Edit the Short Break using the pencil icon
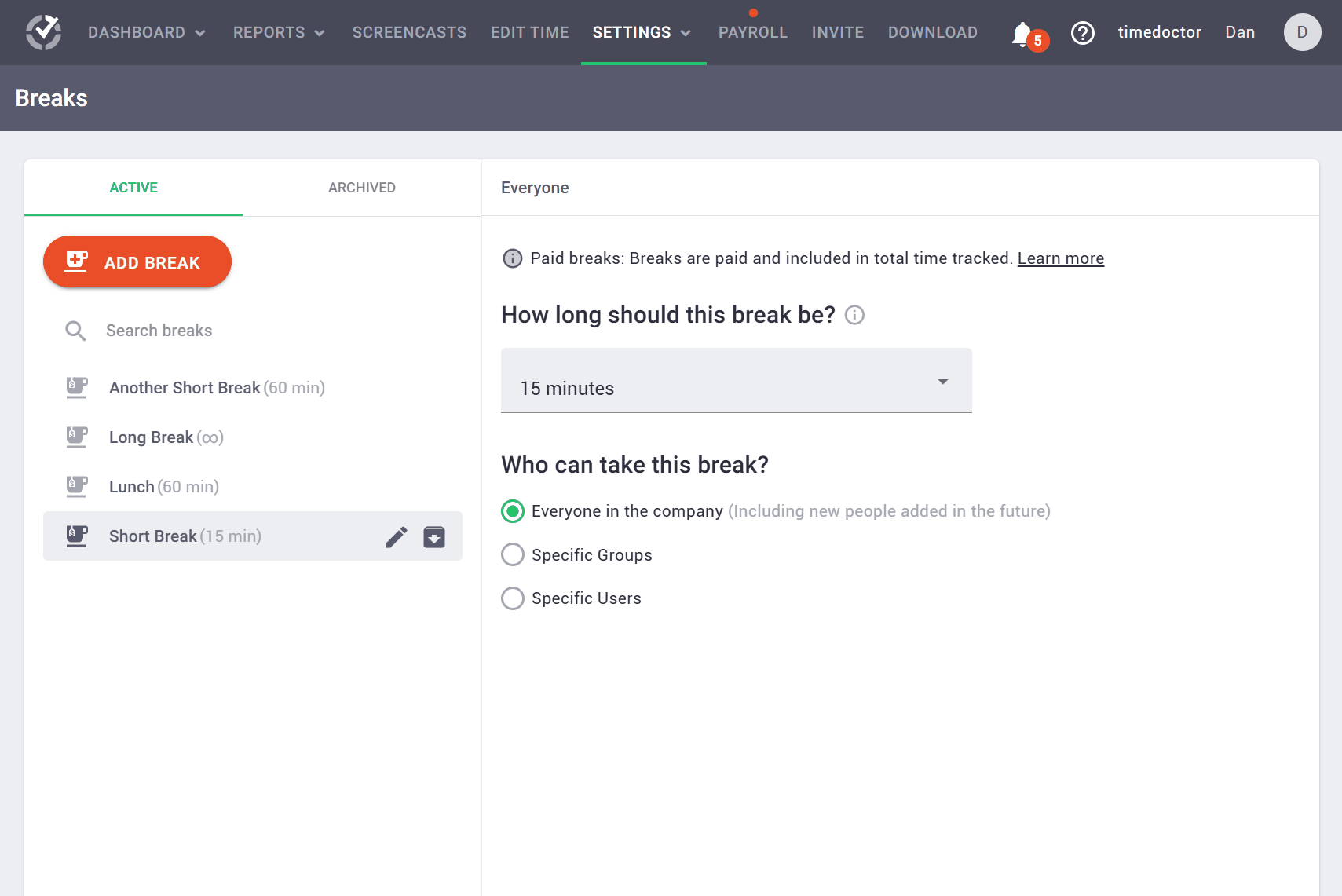The image size is (1342, 896). [x=397, y=536]
